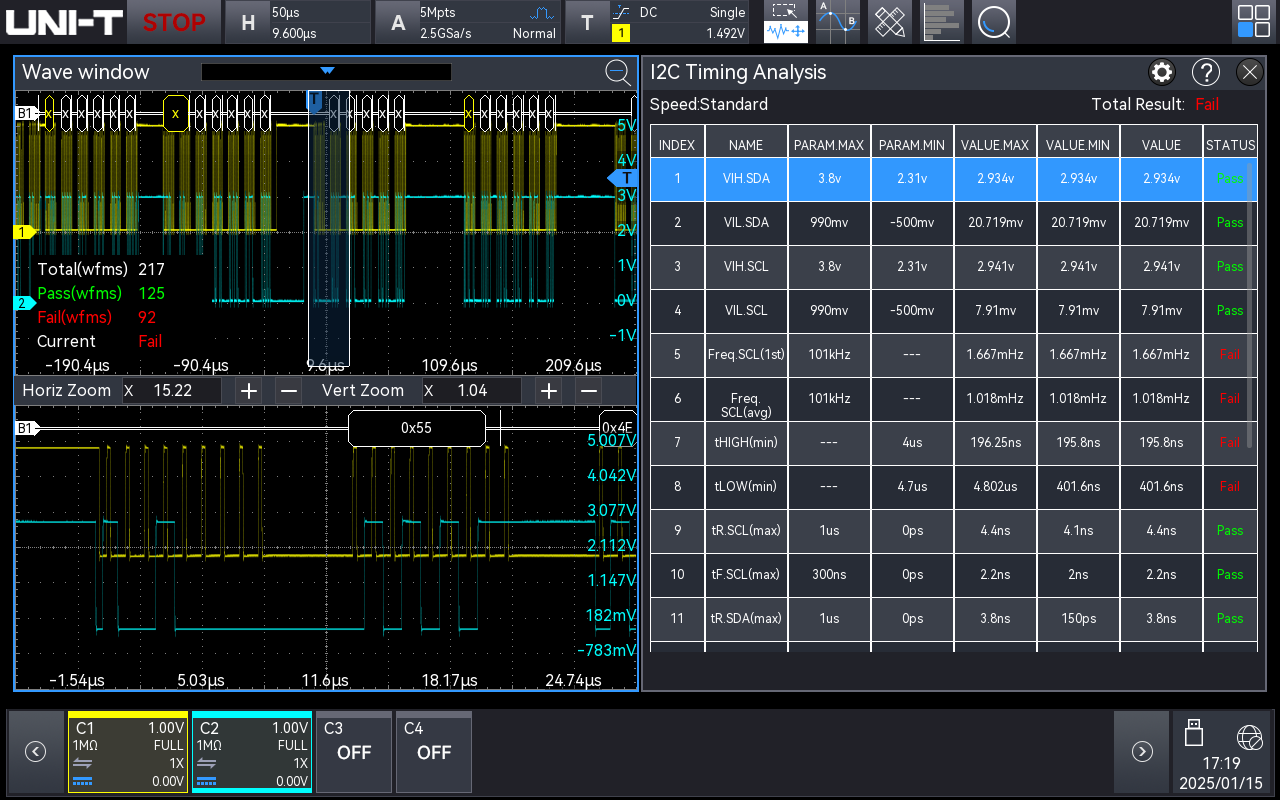Viewport: 1280px width, 800px height.
Task: Toggle the waveform move mode icon
Action: [786, 33]
